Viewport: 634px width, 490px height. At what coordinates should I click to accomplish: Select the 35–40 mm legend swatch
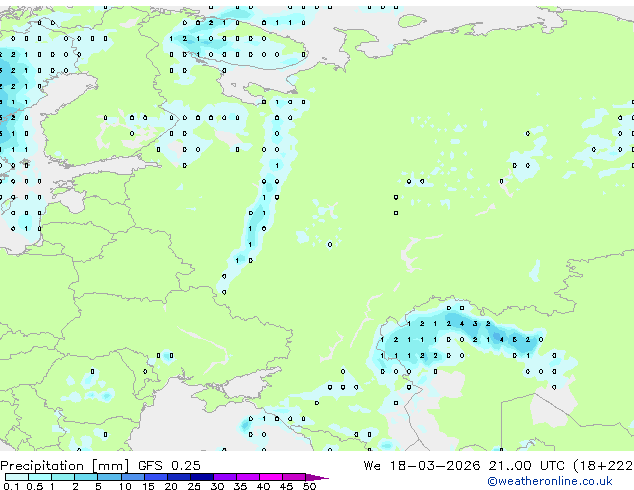point(248,477)
